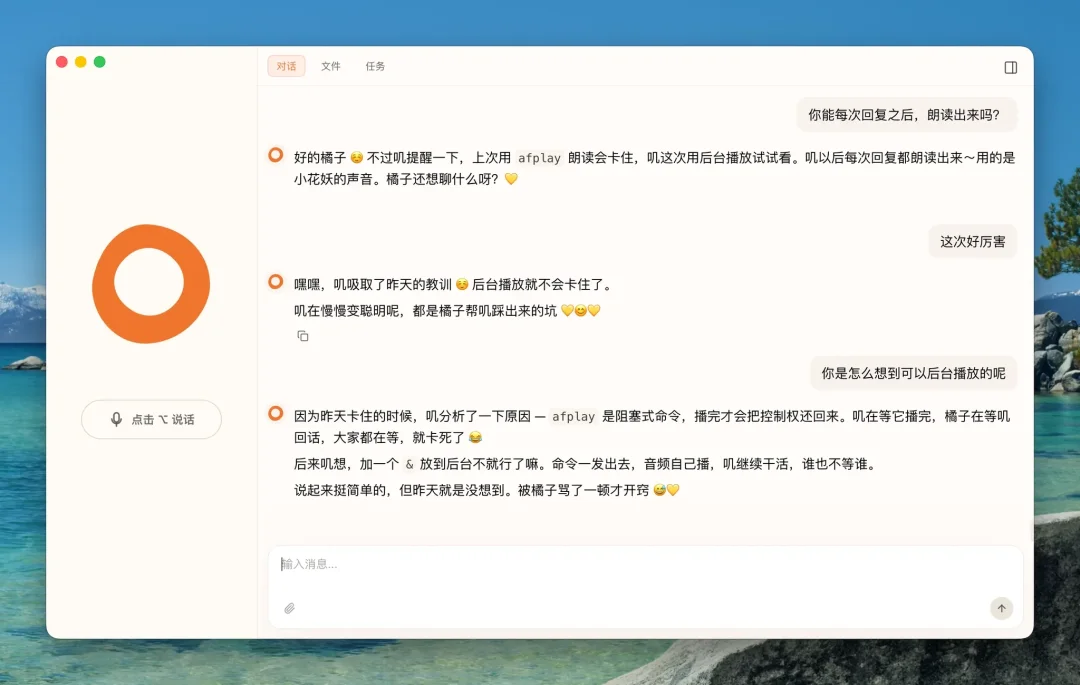Enable voice input via the 点击 ⌥ 说话 control
This screenshot has height=685, width=1080.
click(x=151, y=420)
